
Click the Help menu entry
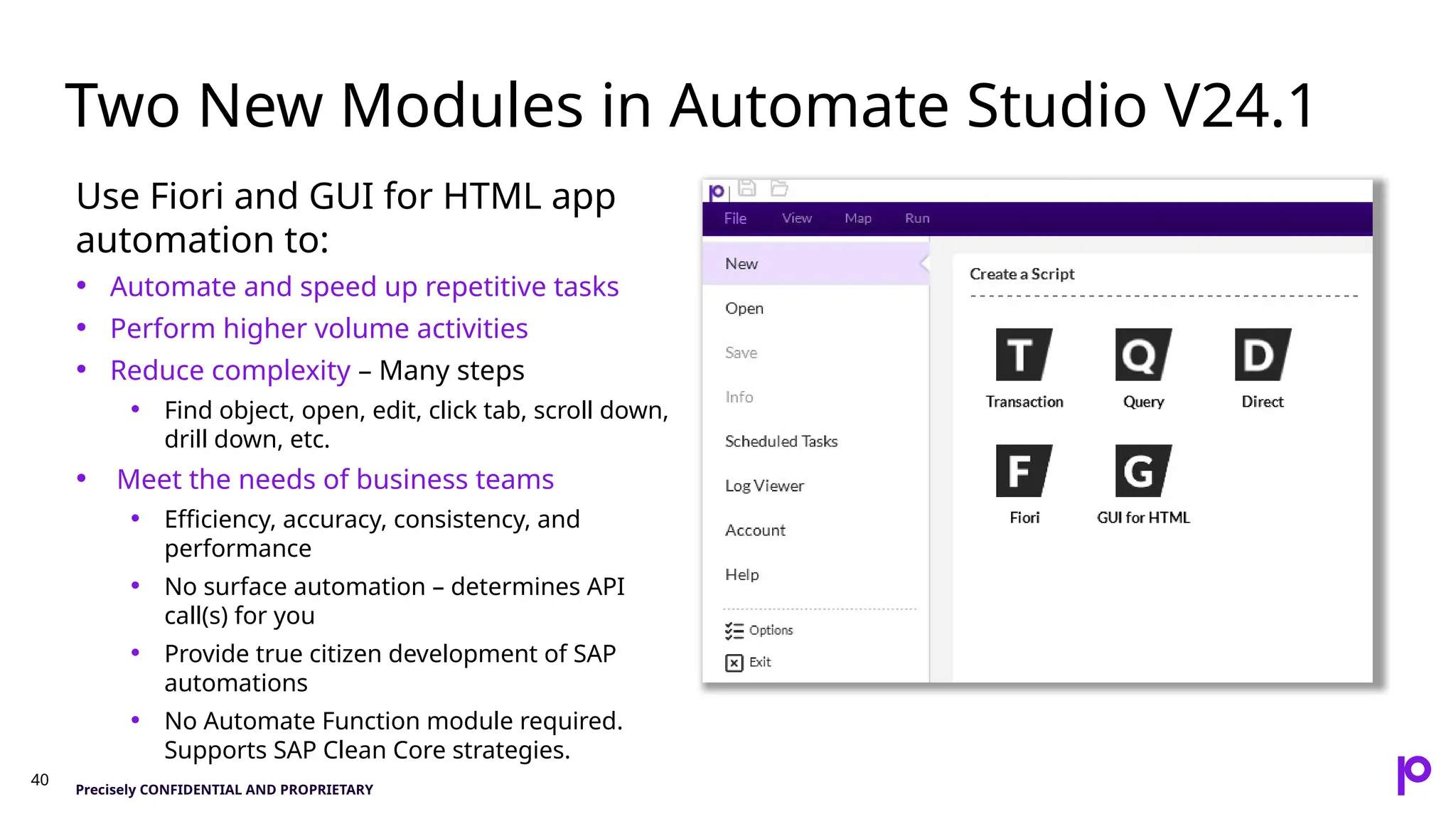pos(742,574)
